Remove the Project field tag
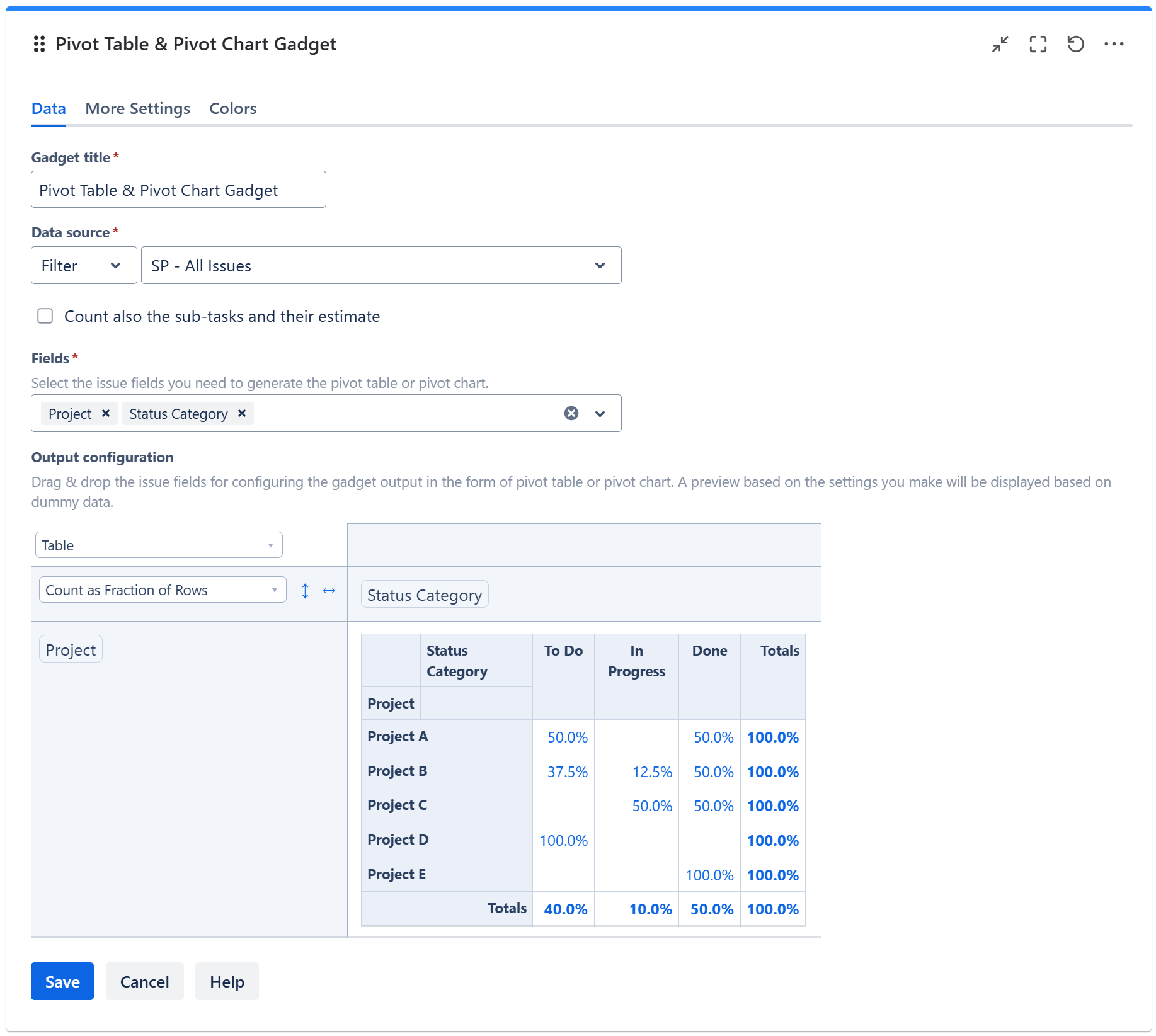1156x1036 pixels. (106, 413)
